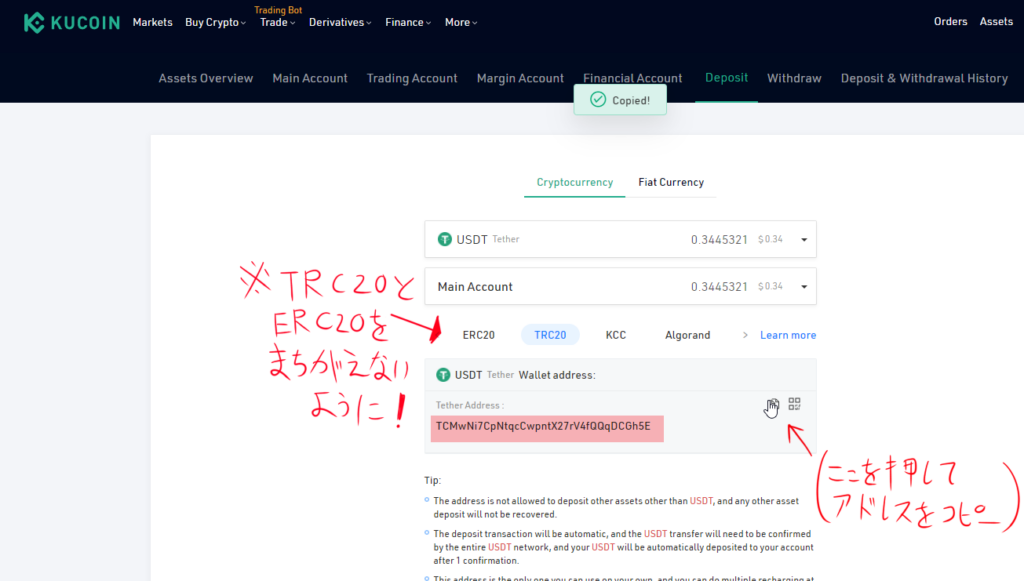Image resolution: width=1024 pixels, height=581 pixels.
Task: Open Orders in the top bar
Action: coord(950,22)
